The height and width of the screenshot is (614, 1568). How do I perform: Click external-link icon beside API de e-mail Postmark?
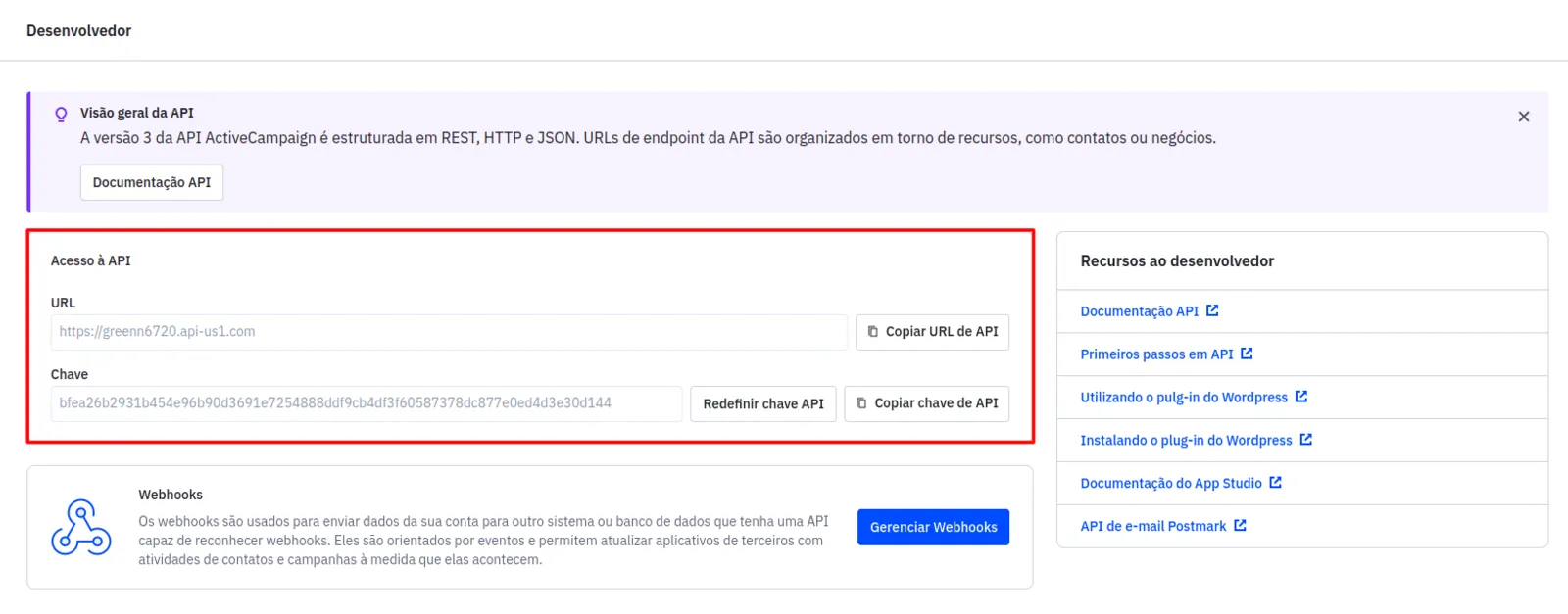pyautogui.click(x=1240, y=526)
